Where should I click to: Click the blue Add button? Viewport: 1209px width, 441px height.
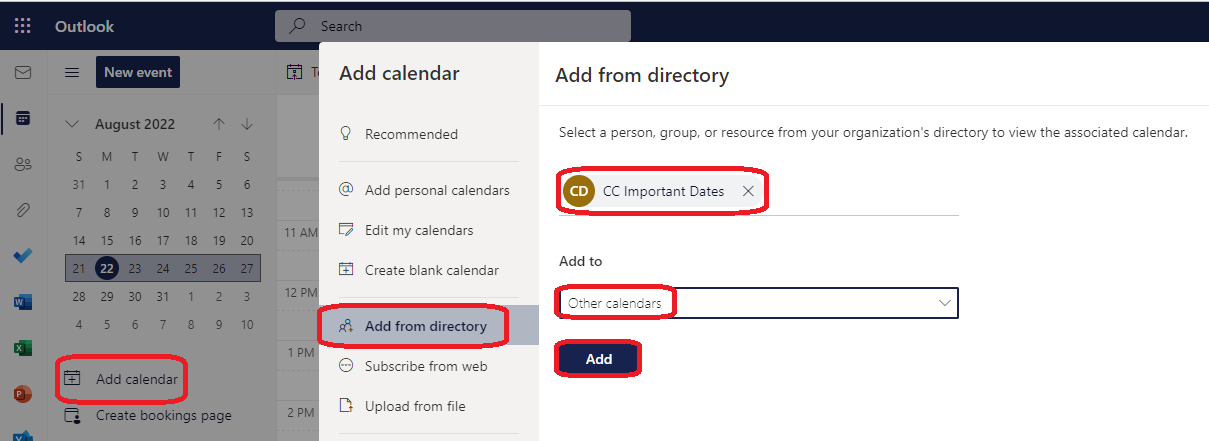[598, 359]
